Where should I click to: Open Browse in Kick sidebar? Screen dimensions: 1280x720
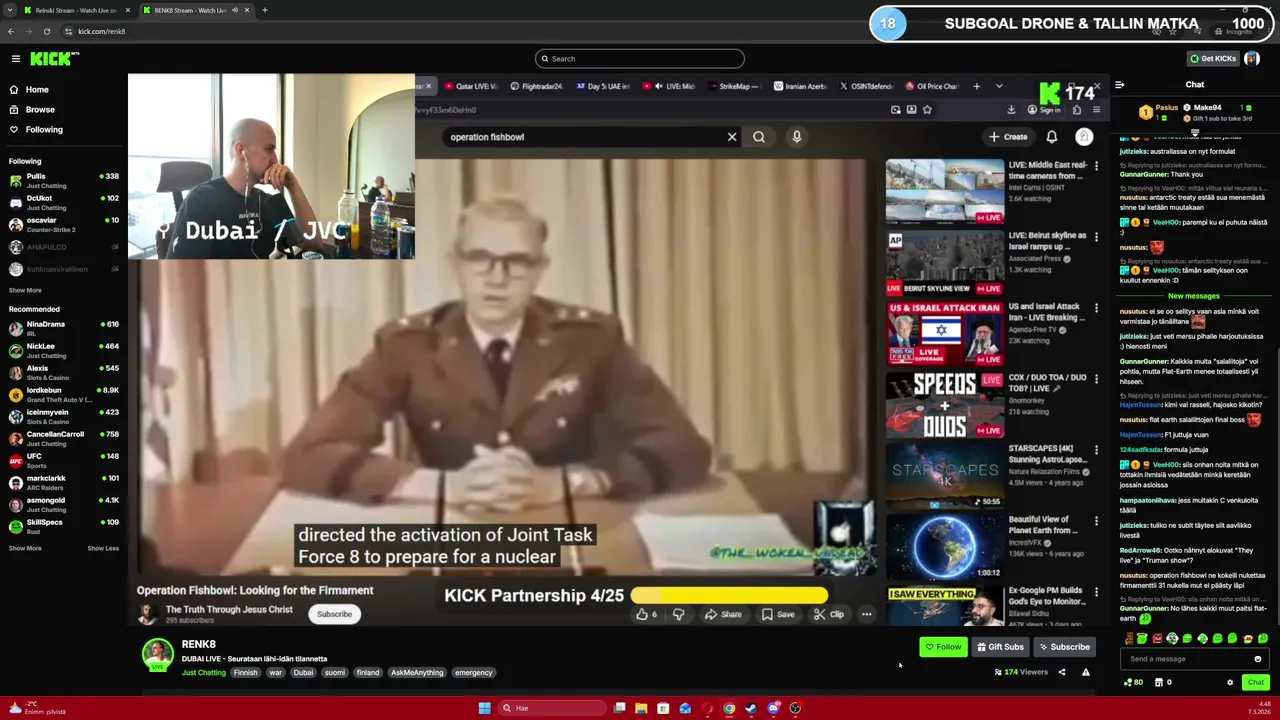click(32, 110)
